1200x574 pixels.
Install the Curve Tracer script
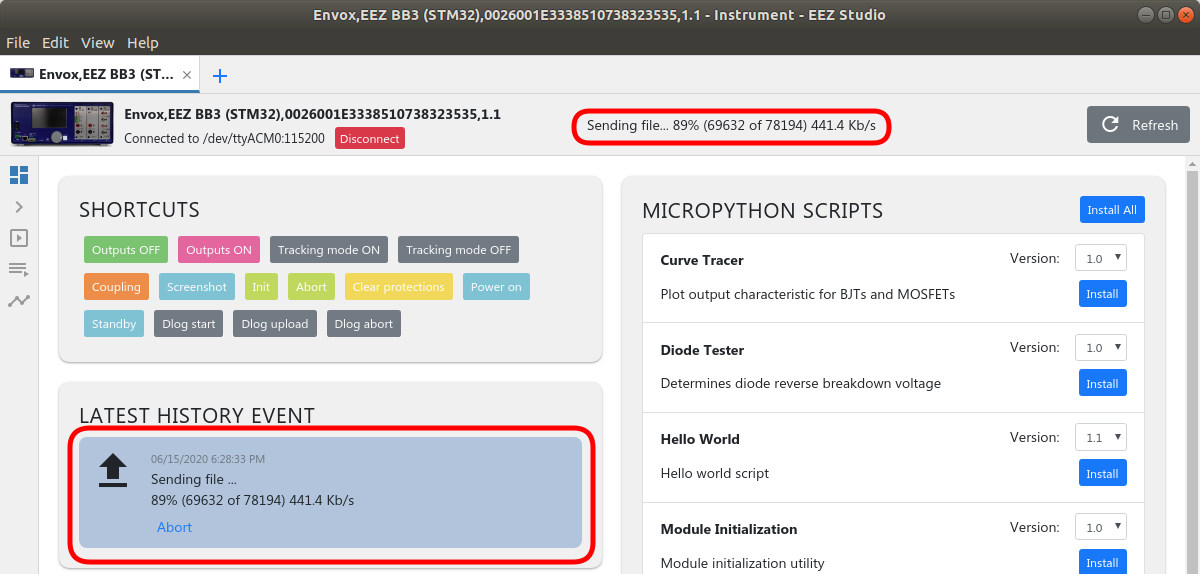coord(1102,294)
